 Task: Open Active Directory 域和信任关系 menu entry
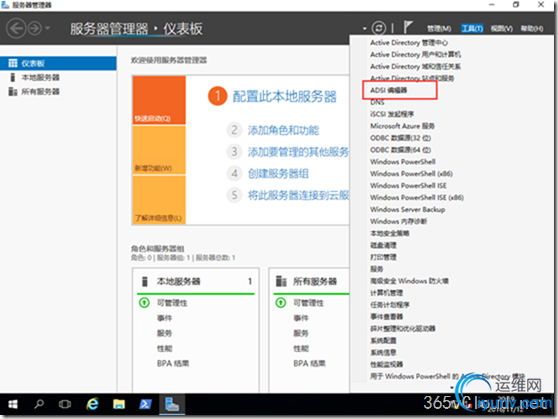click(x=415, y=67)
